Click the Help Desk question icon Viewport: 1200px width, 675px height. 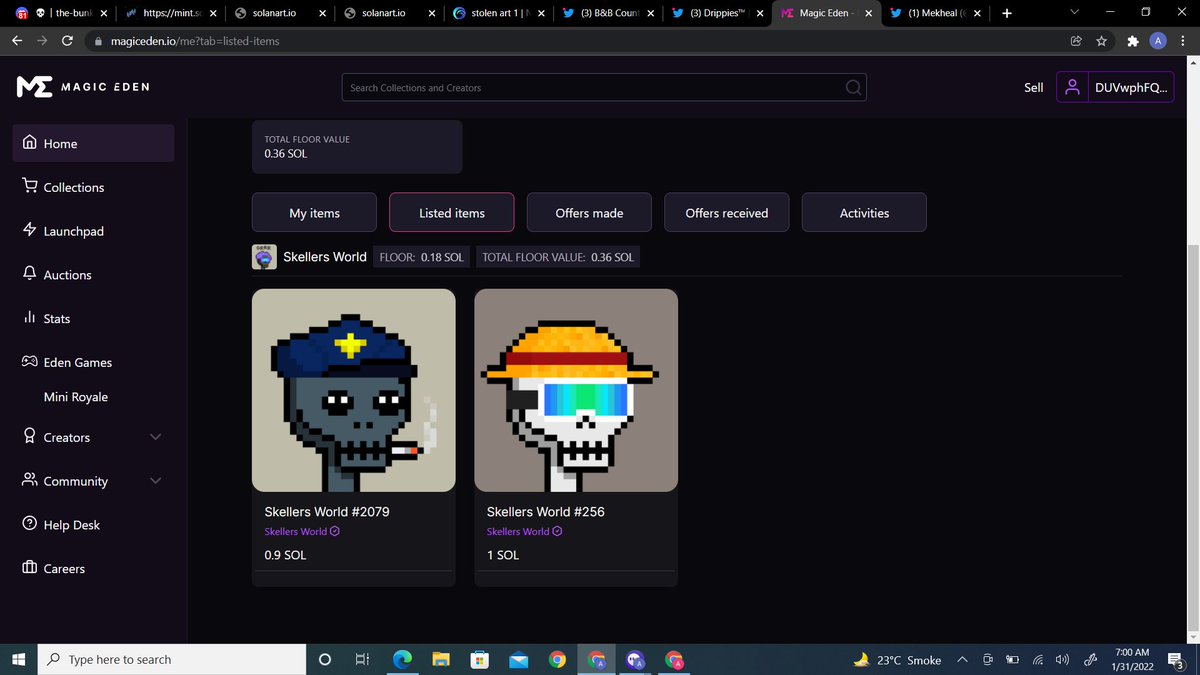coord(30,524)
